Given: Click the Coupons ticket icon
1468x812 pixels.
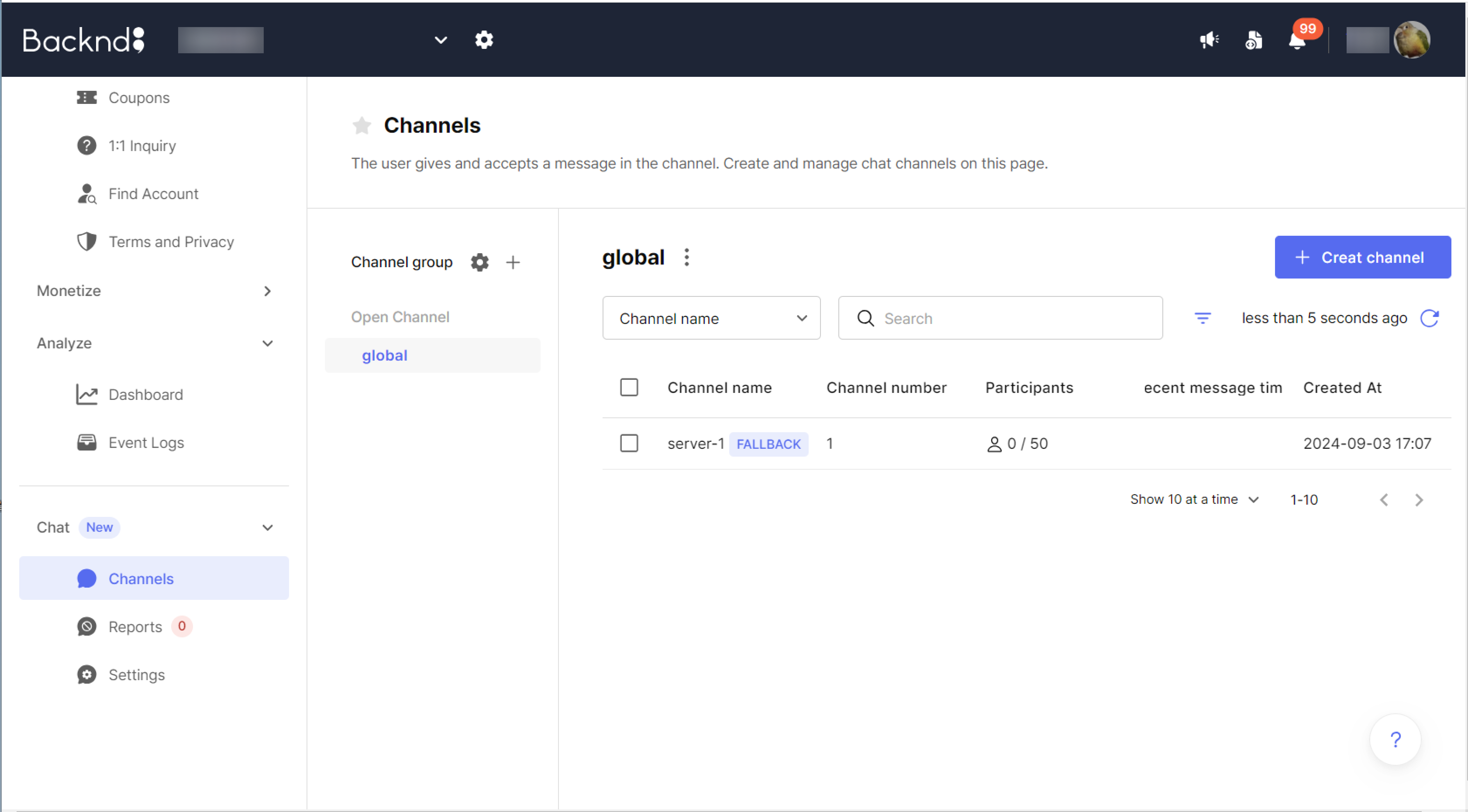Looking at the screenshot, I should tap(87, 97).
